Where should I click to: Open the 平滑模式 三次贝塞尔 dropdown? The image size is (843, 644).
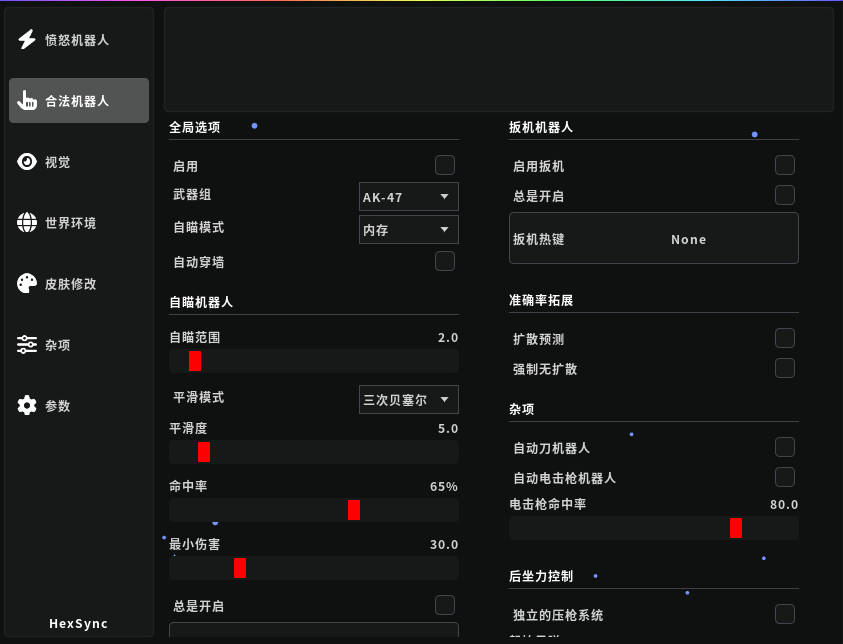coord(408,400)
